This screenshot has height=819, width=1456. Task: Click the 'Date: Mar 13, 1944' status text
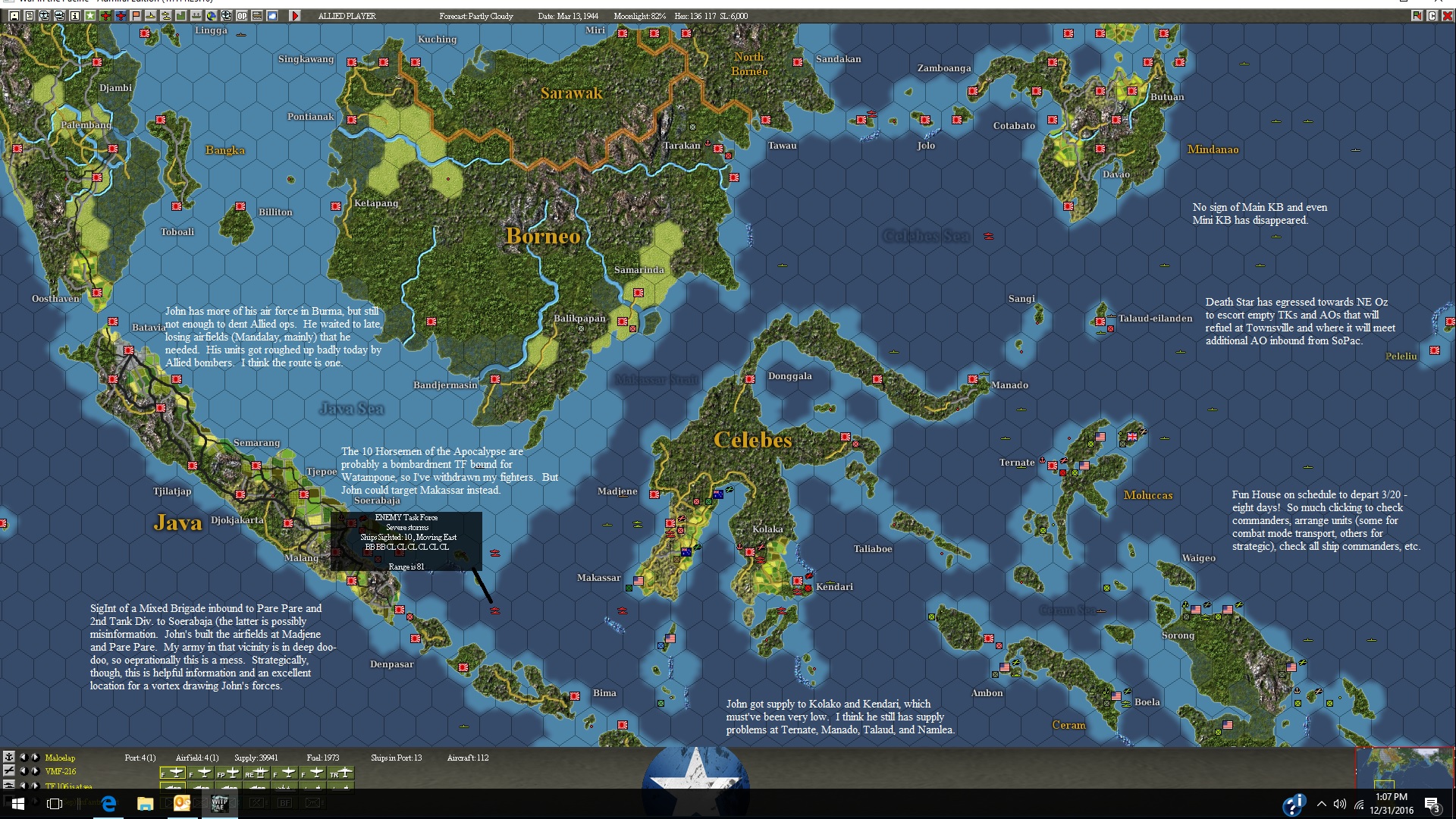pos(568,16)
